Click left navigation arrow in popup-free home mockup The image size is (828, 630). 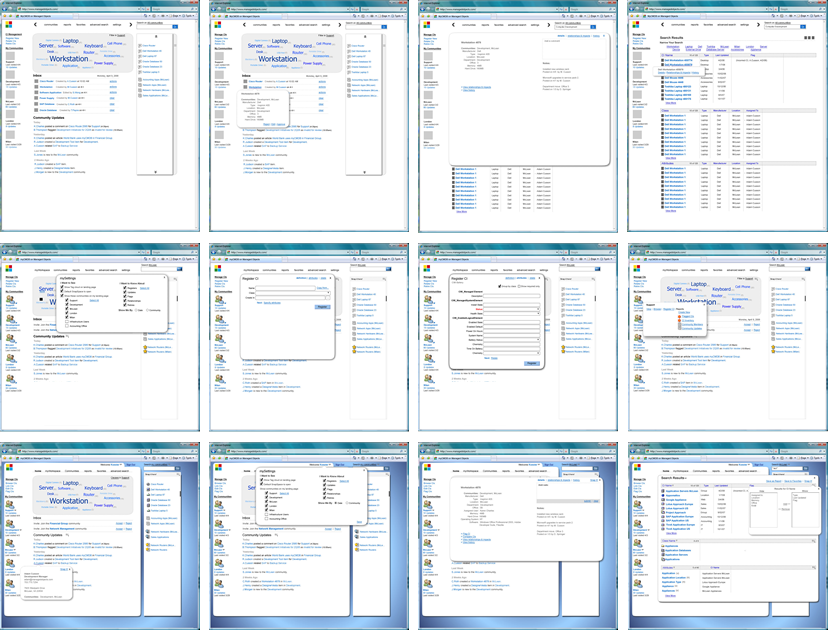[x=35, y=24]
